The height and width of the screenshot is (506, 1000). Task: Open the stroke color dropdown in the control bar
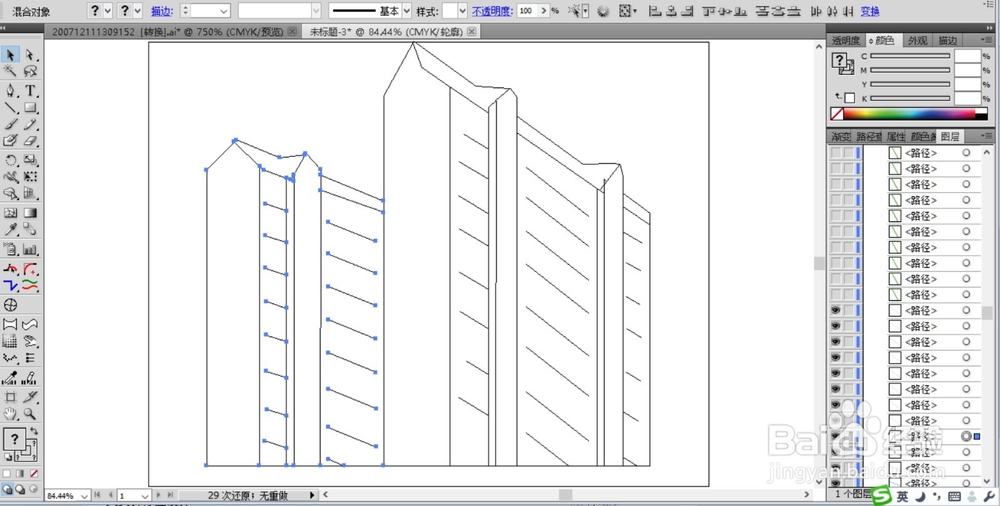tap(137, 10)
